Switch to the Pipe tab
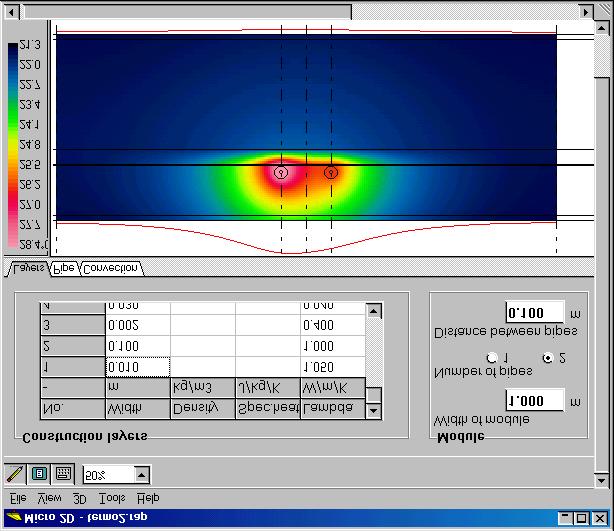 click(x=64, y=269)
